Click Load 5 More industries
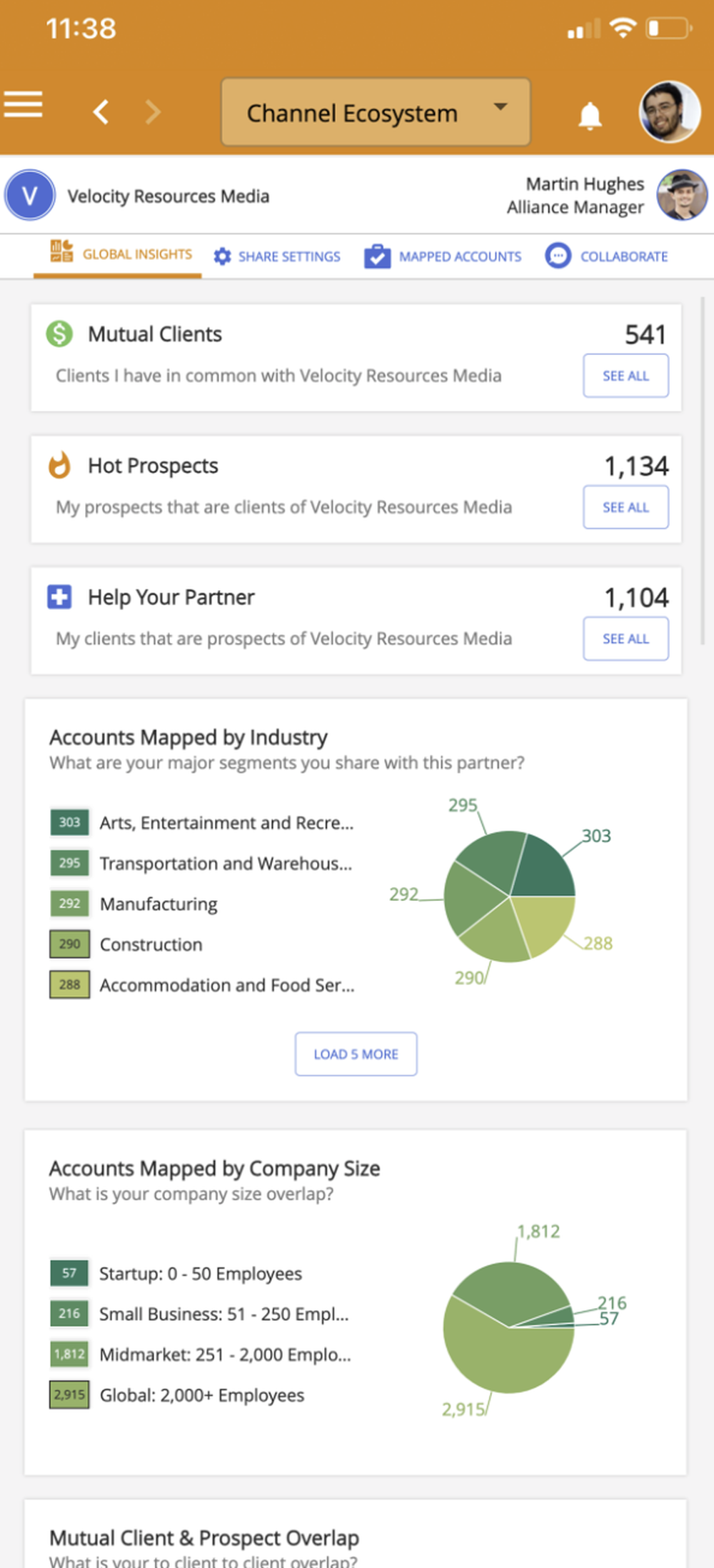This screenshot has width=714, height=1568. click(356, 1054)
